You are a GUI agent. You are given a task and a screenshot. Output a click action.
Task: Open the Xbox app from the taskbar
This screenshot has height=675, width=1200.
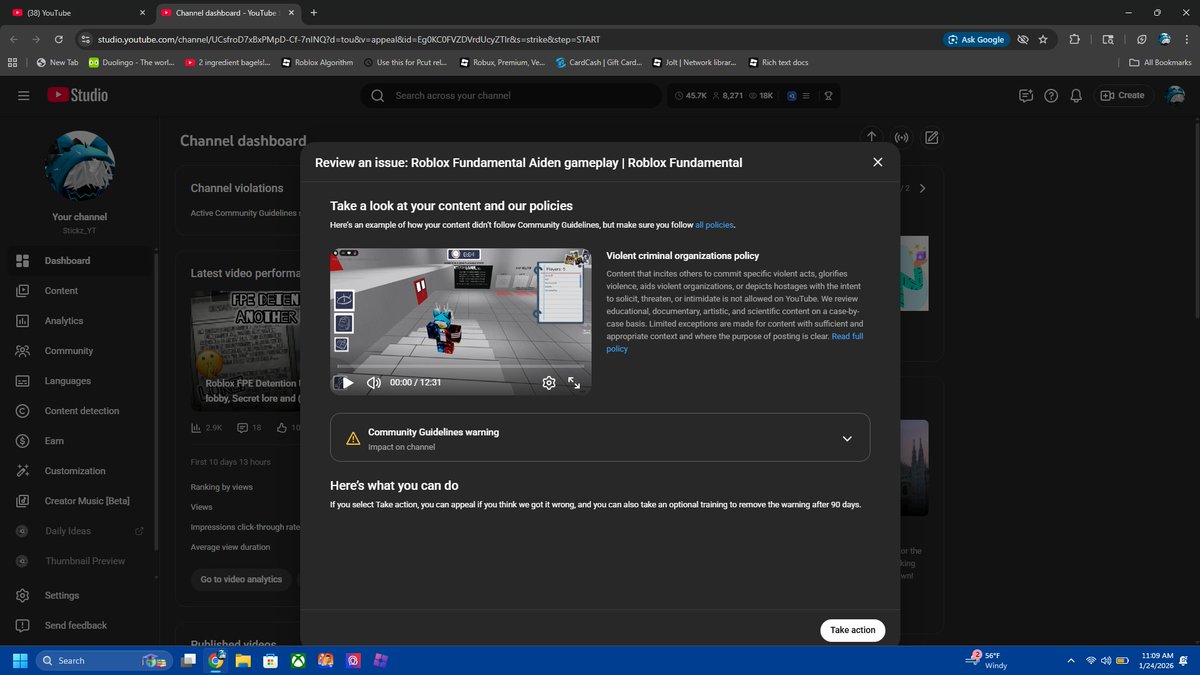coord(297,660)
